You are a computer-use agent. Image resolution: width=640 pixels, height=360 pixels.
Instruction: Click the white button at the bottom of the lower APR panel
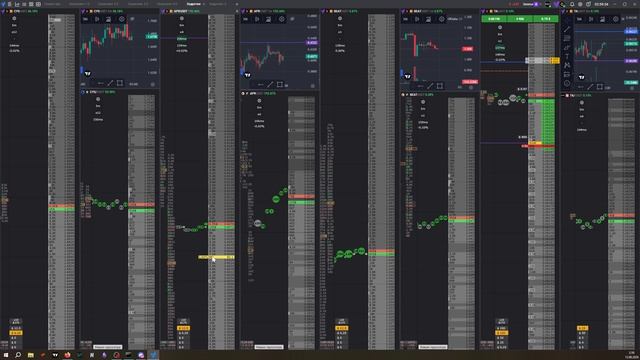tap(269, 347)
